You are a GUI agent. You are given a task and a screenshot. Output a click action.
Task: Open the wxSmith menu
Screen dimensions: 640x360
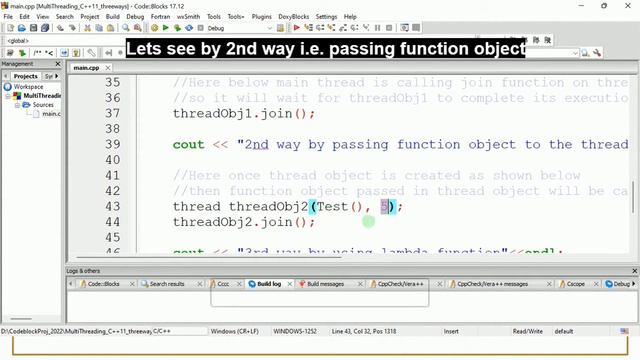[189, 16]
